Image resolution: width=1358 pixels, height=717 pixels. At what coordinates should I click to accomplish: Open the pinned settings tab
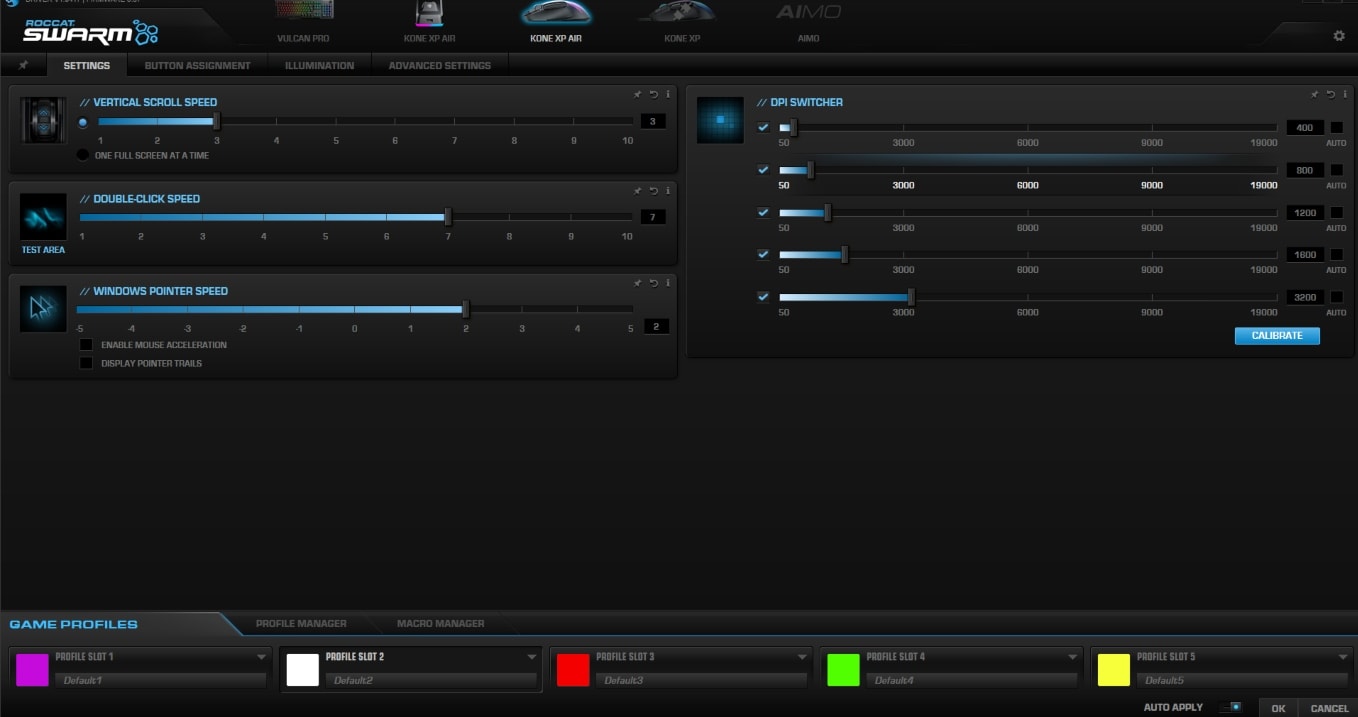[23, 65]
